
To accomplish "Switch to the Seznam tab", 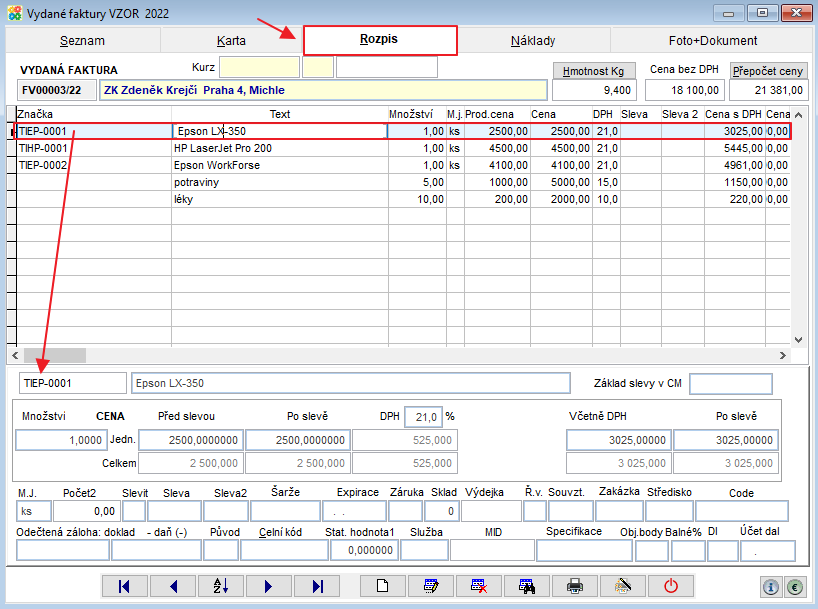I will click(x=82, y=41).
